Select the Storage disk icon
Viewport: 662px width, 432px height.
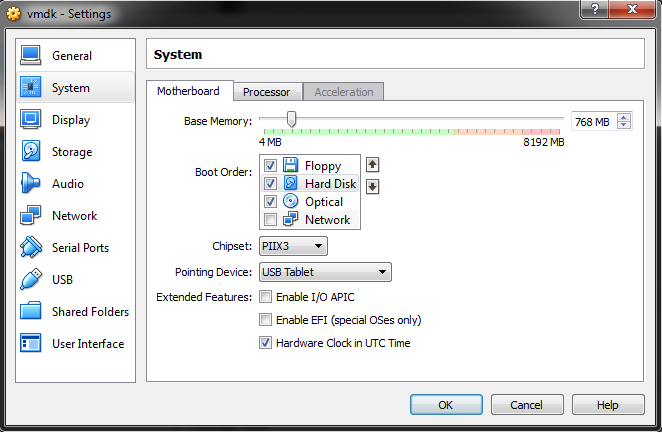[31, 152]
